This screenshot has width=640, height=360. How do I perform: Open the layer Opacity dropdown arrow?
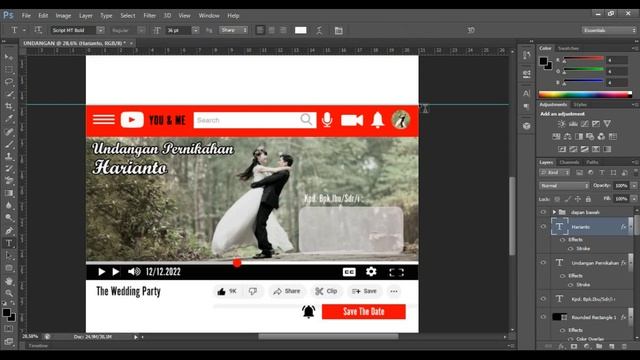634,186
